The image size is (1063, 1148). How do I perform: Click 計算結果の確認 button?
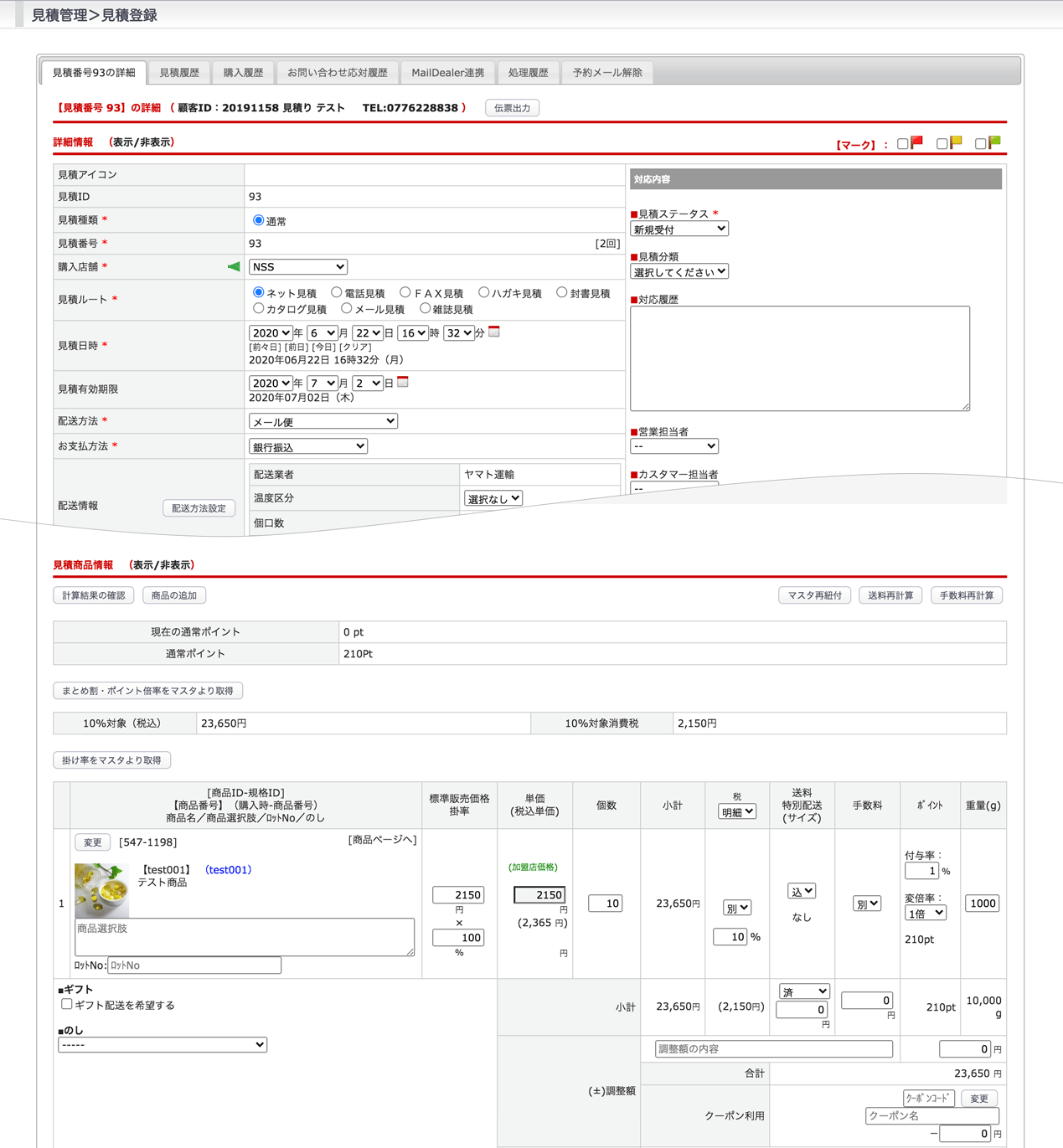94,595
